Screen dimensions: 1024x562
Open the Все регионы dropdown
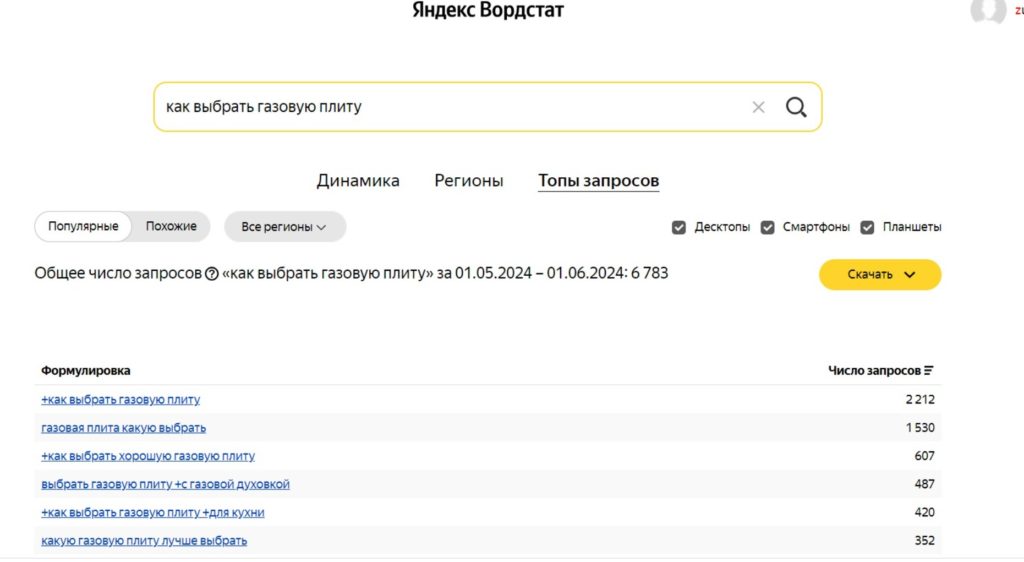(285, 226)
